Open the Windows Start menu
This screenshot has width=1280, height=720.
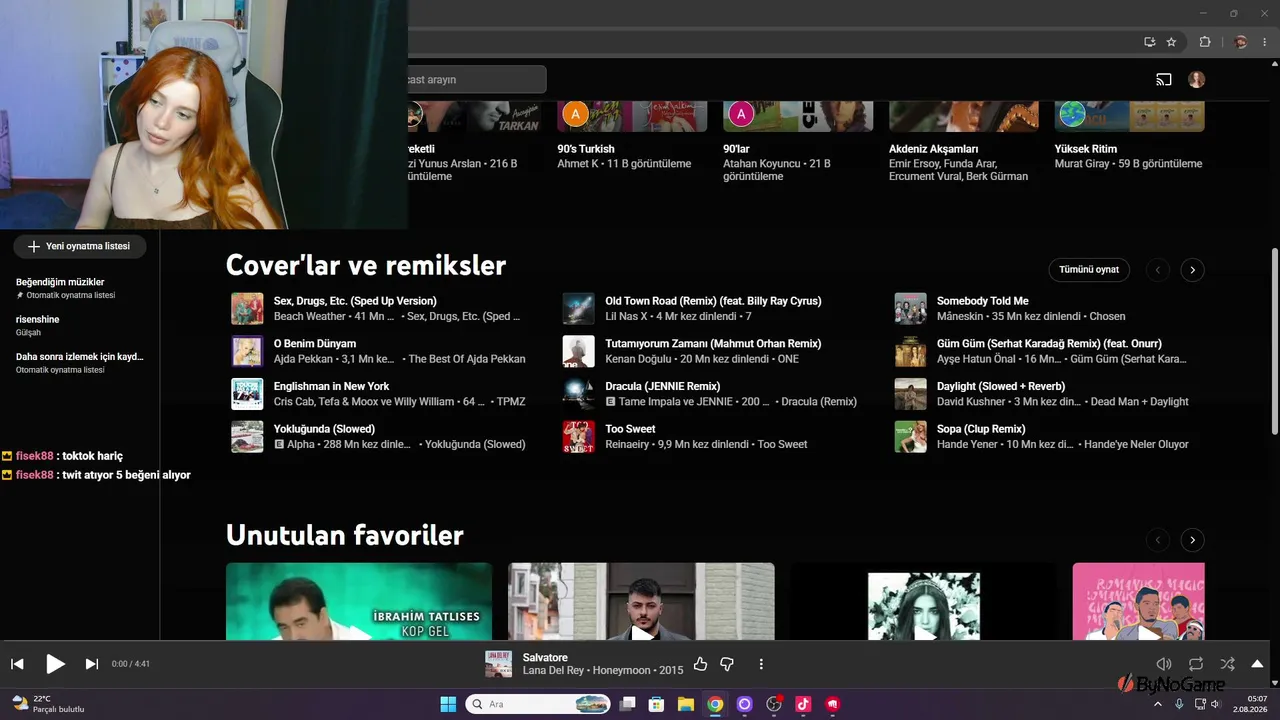coord(448,704)
